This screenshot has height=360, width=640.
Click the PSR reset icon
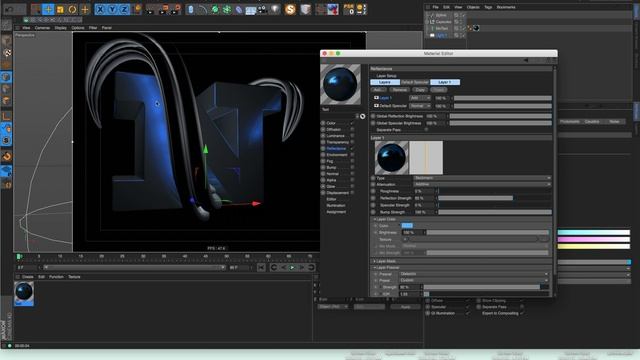point(349,9)
